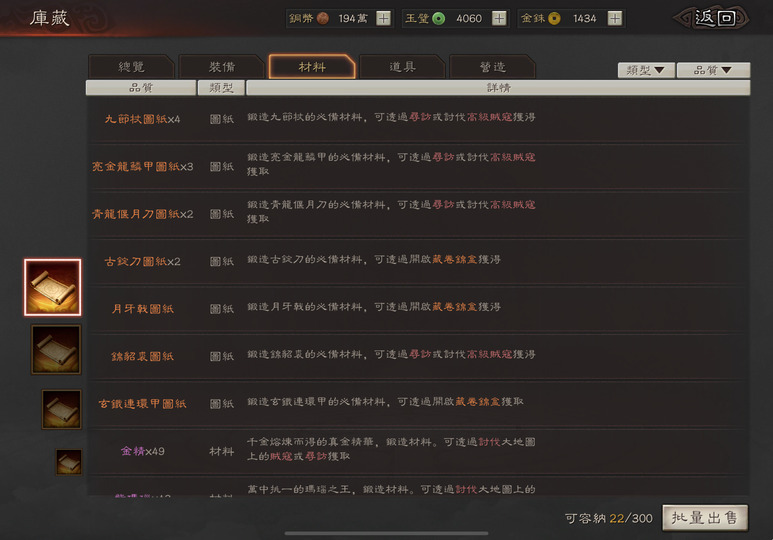Click the plus icon next to 金銖 1434

coord(614,18)
